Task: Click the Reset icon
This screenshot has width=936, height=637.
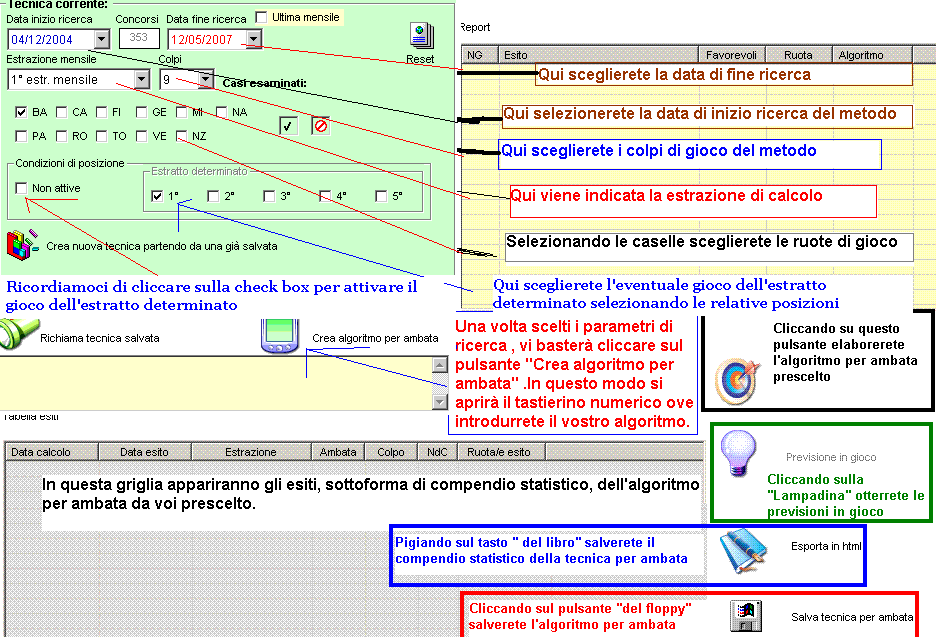Action: 421,37
